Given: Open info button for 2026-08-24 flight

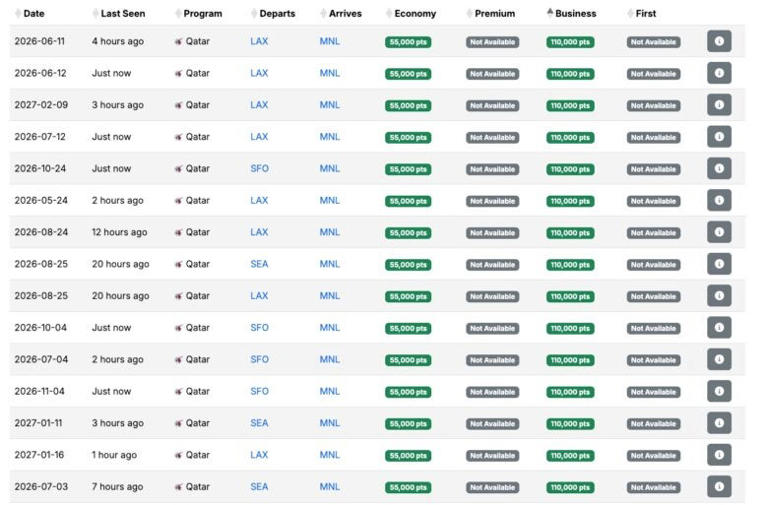Looking at the screenshot, I should [719, 232].
